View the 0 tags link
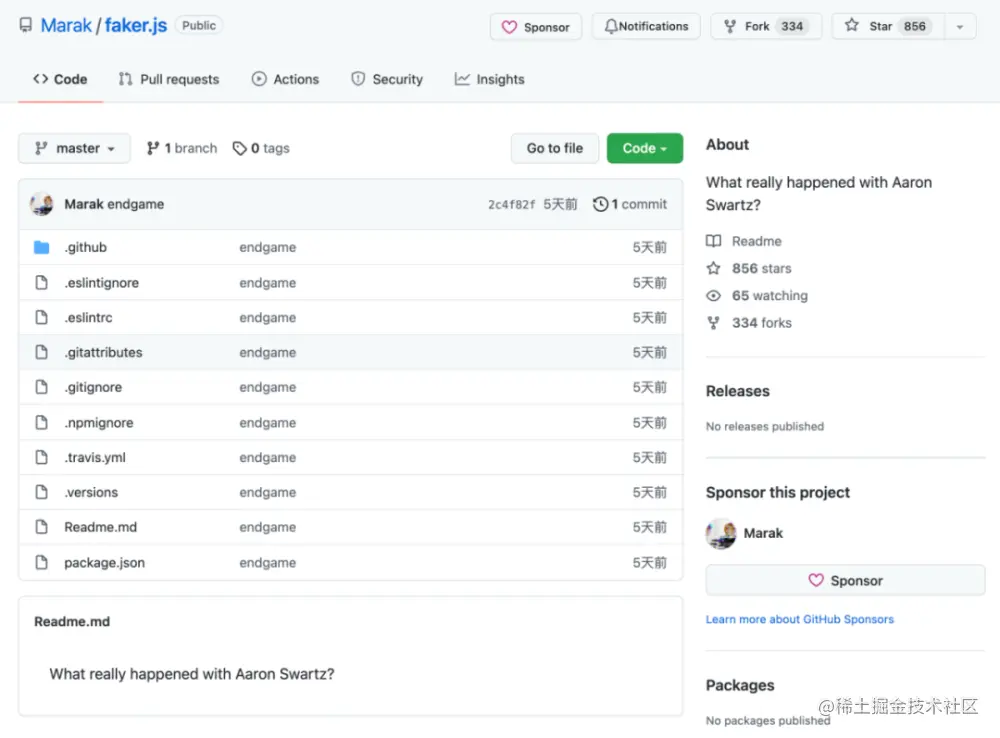 [x=261, y=148]
